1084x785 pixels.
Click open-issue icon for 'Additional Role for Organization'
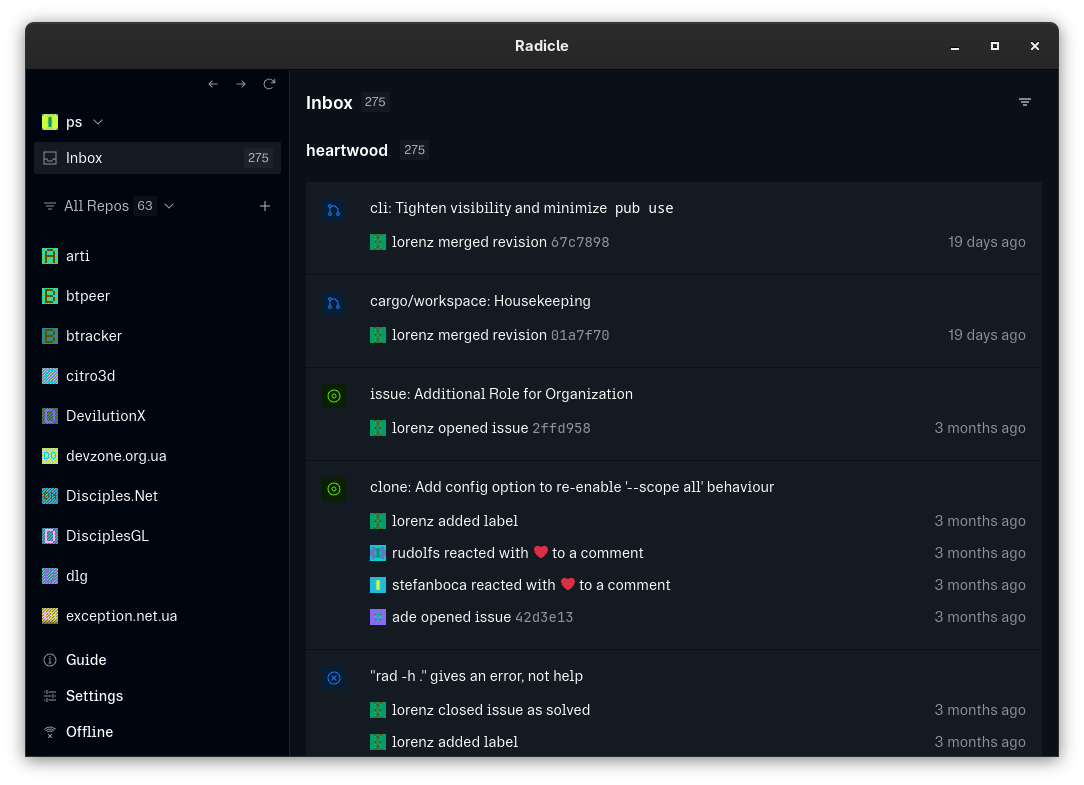(x=334, y=396)
